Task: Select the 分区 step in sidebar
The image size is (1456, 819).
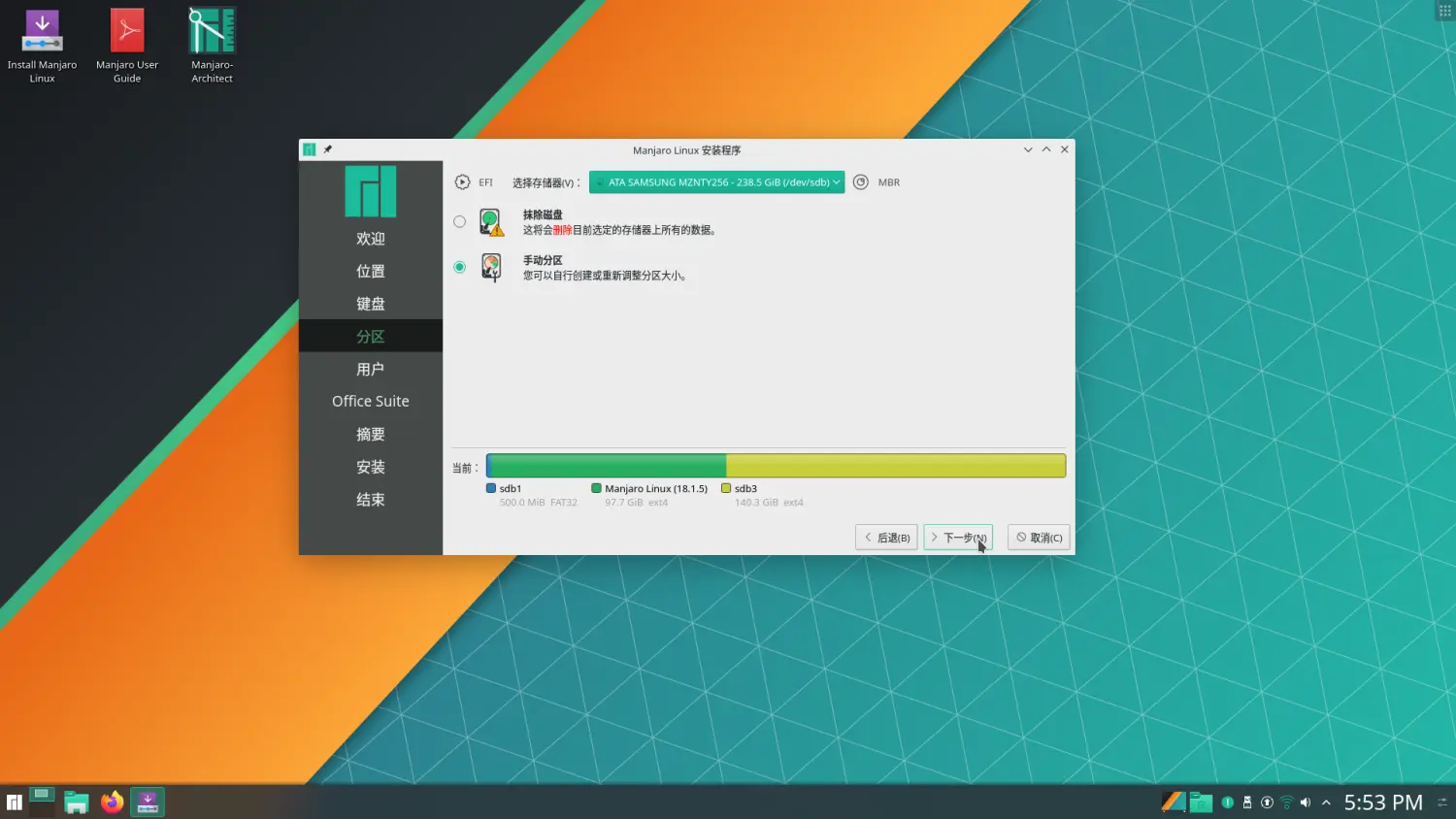Action: (371, 337)
